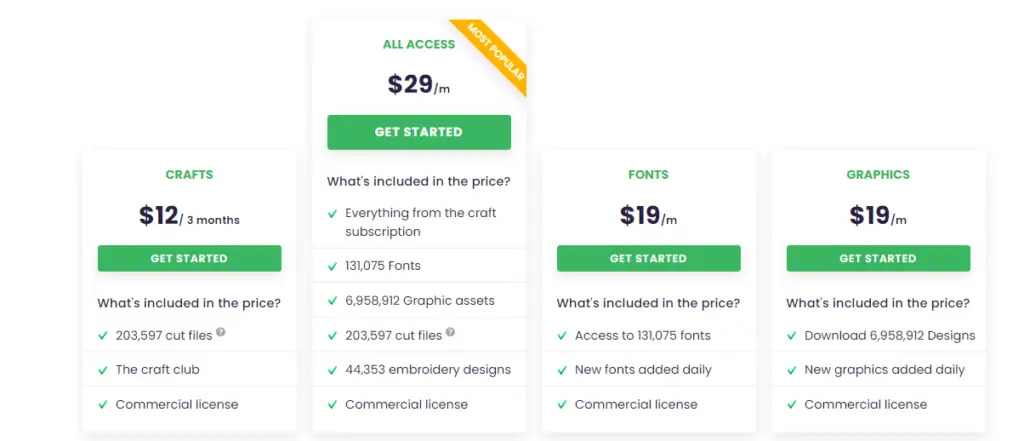Click the $12 / 3 months Crafts price
This screenshot has height=441, width=1024.
pos(189,216)
